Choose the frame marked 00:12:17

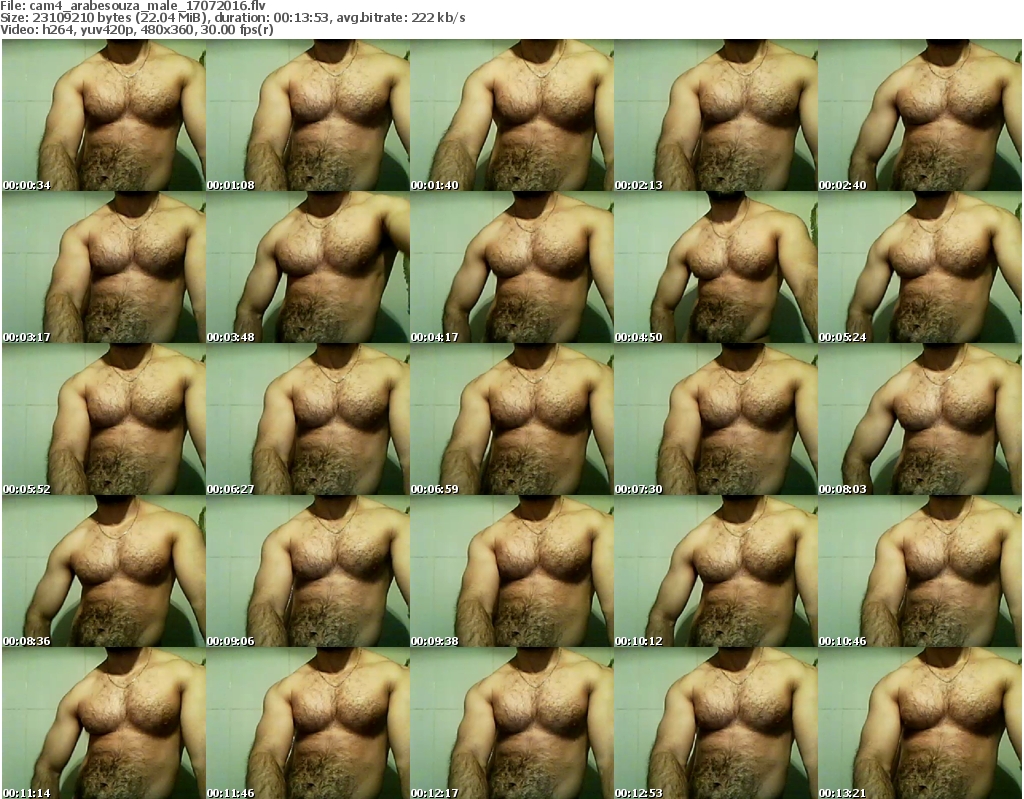tap(511, 723)
